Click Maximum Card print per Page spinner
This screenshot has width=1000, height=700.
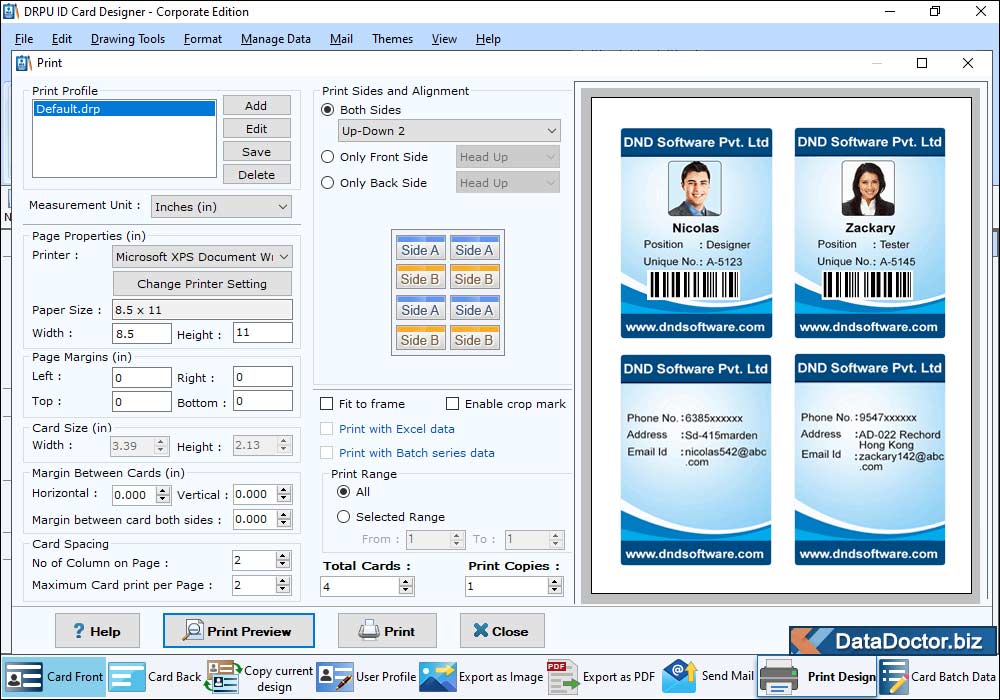[283, 585]
